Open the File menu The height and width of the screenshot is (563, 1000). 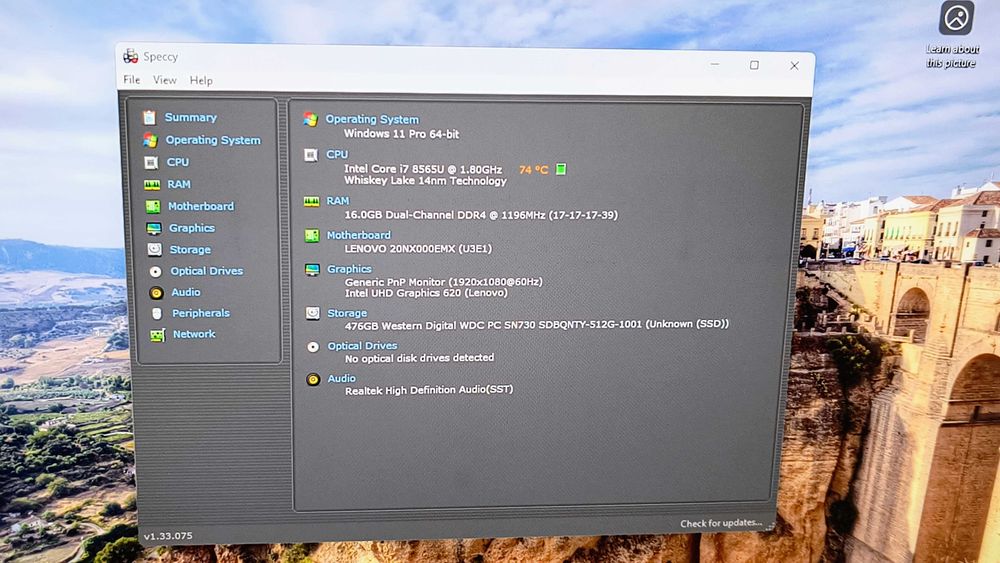pyautogui.click(x=131, y=80)
